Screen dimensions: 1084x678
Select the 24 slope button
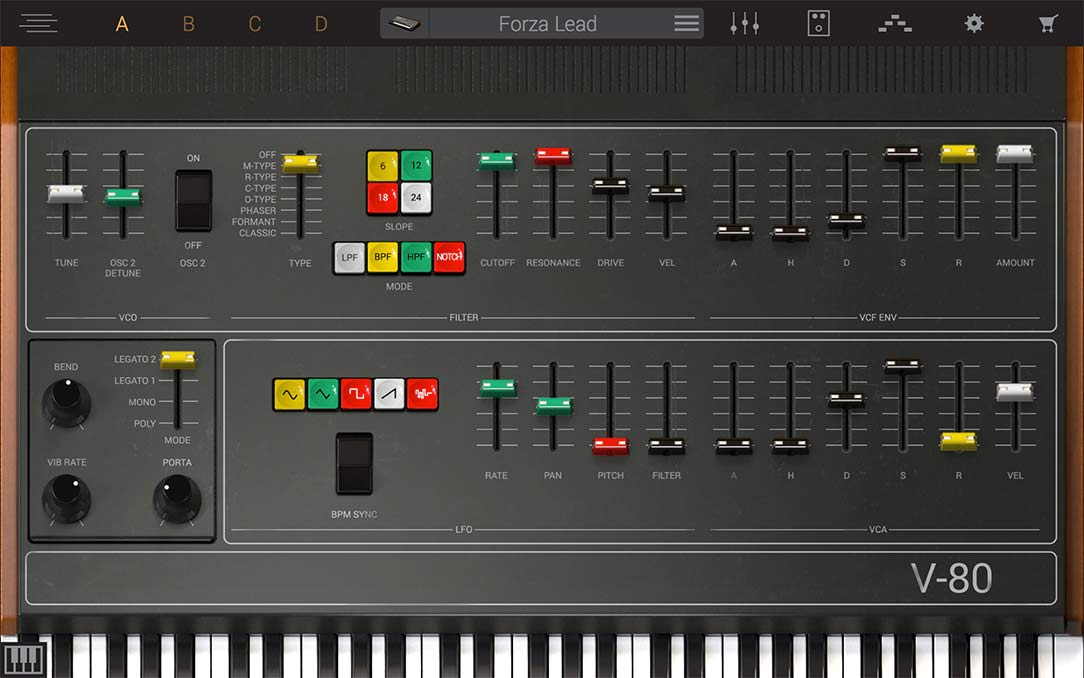tap(416, 198)
